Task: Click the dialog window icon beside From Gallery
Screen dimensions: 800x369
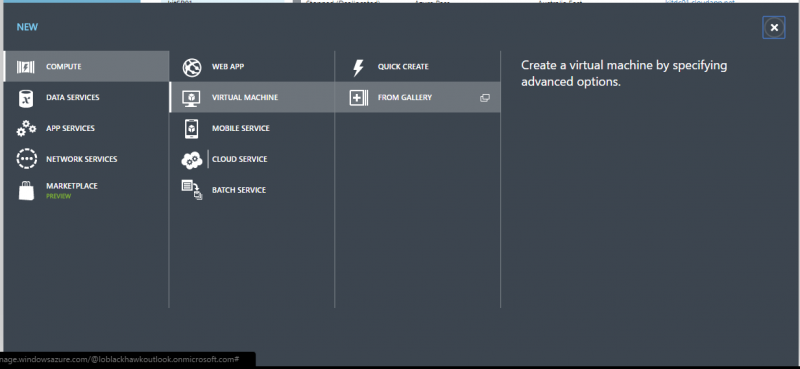Action: (485, 97)
